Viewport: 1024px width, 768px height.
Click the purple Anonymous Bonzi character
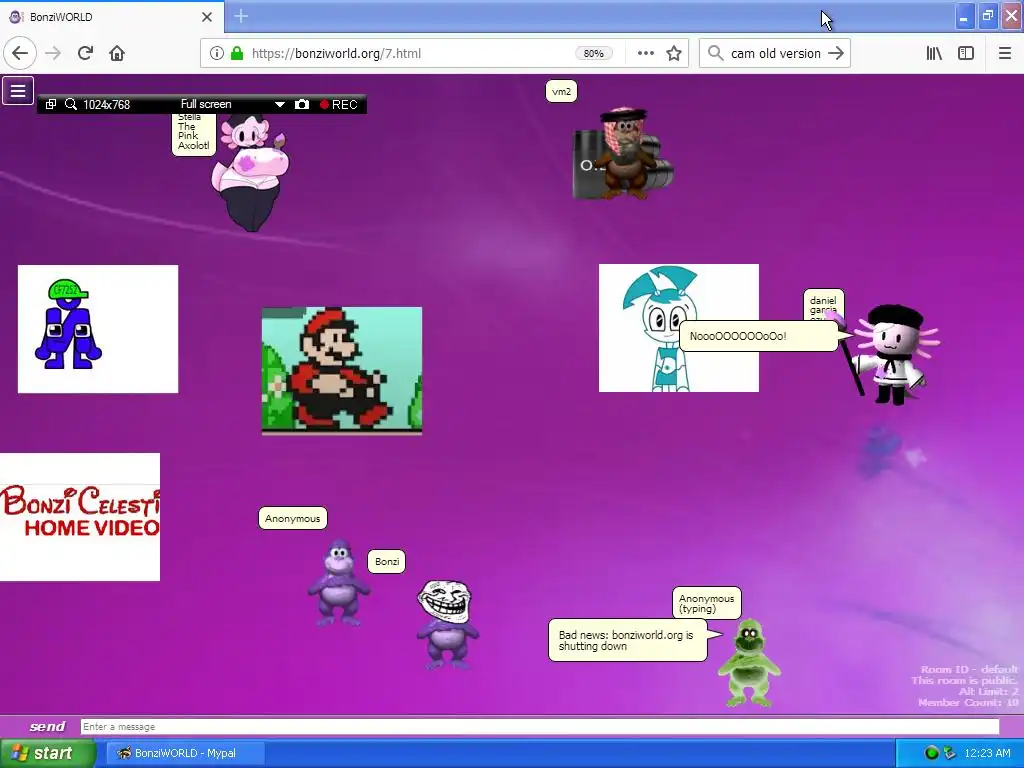click(x=338, y=582)
